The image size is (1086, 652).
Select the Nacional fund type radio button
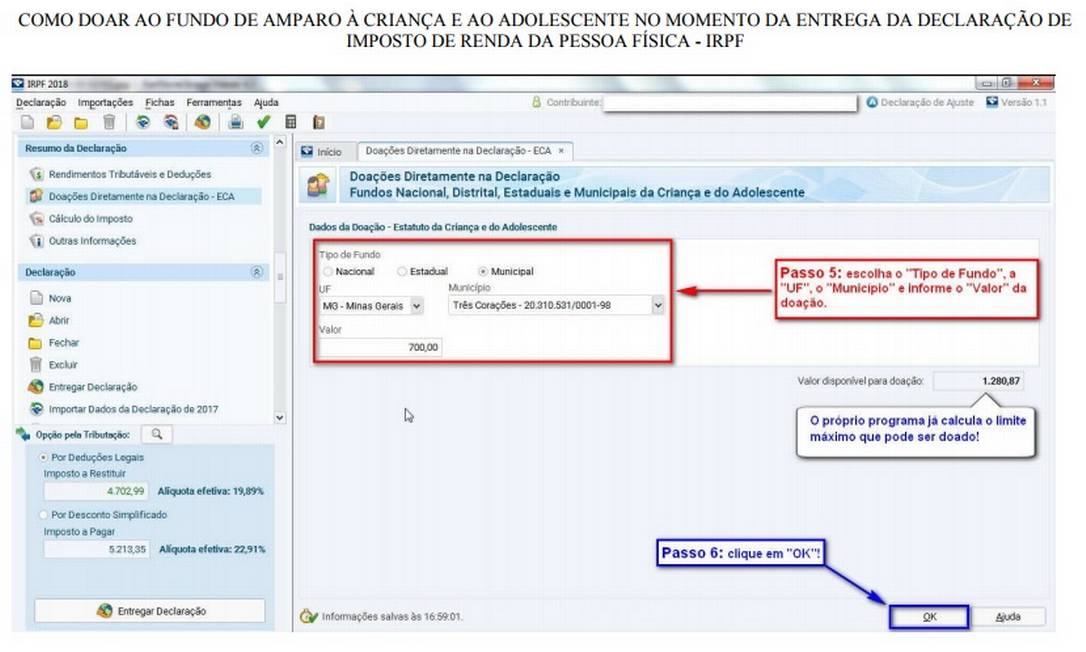327,271
